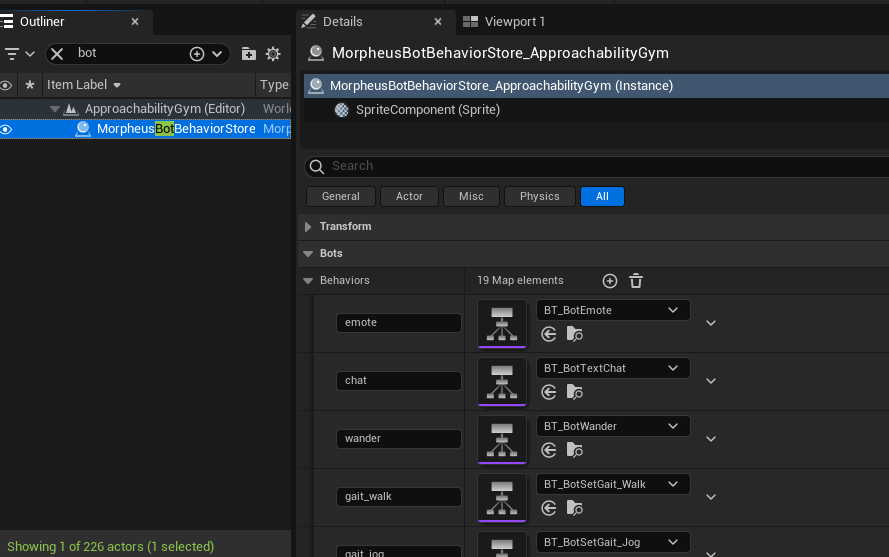Screen dimensions: 889x557
Task: Empty the Behaviors map with trash icon
Action: click(x=636, y=281)
